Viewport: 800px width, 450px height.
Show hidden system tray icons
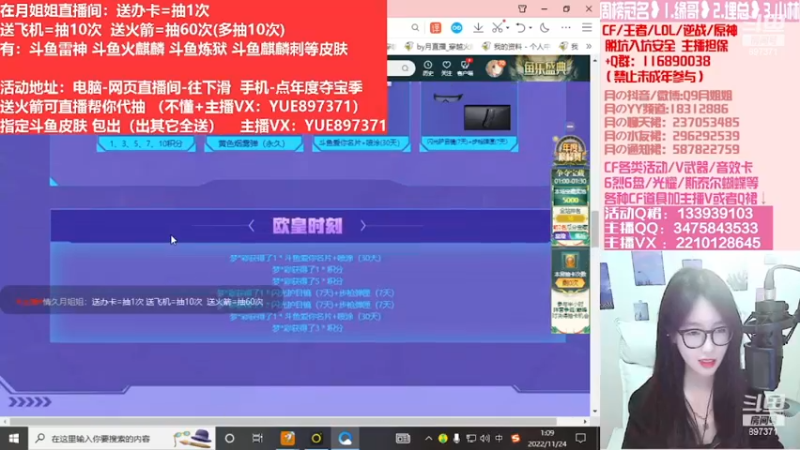pos(429,438)
